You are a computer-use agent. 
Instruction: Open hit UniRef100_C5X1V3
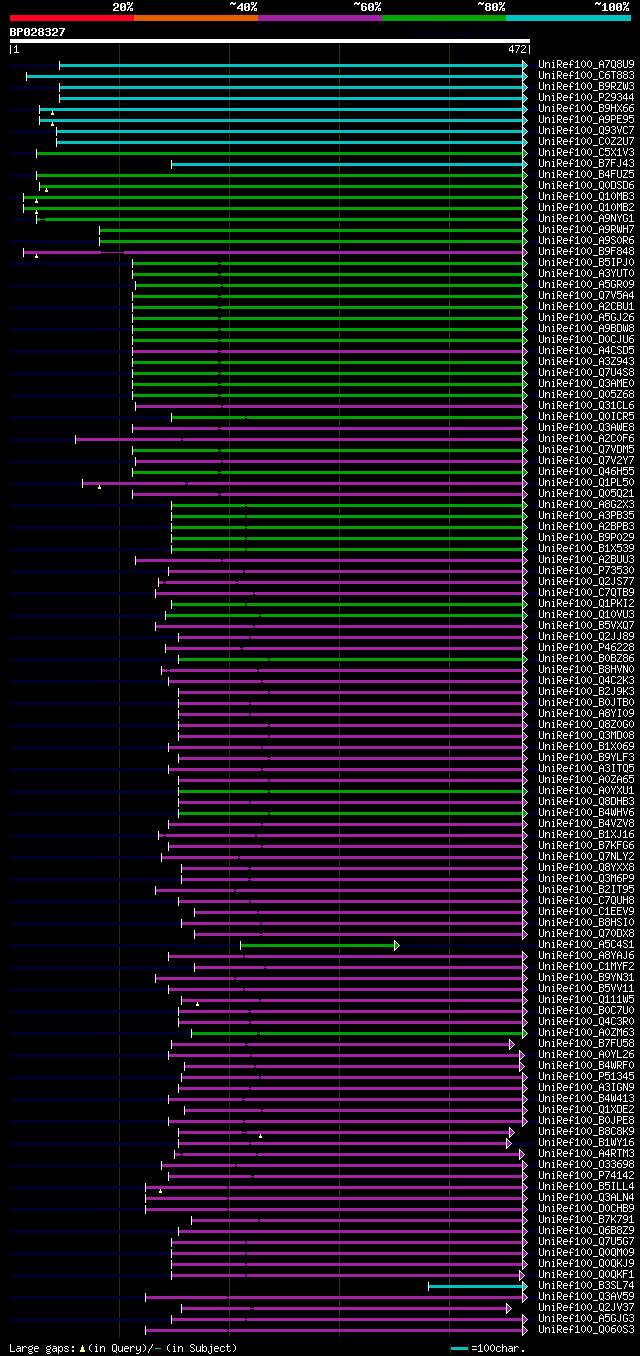586,152
